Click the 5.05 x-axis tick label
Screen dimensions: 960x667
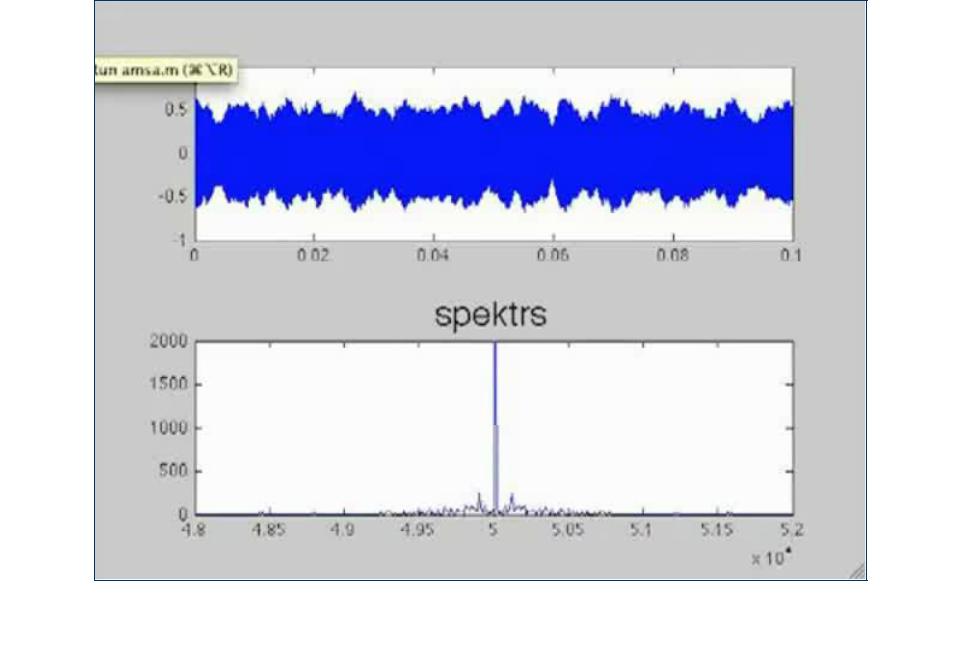(x=568, y=529)
